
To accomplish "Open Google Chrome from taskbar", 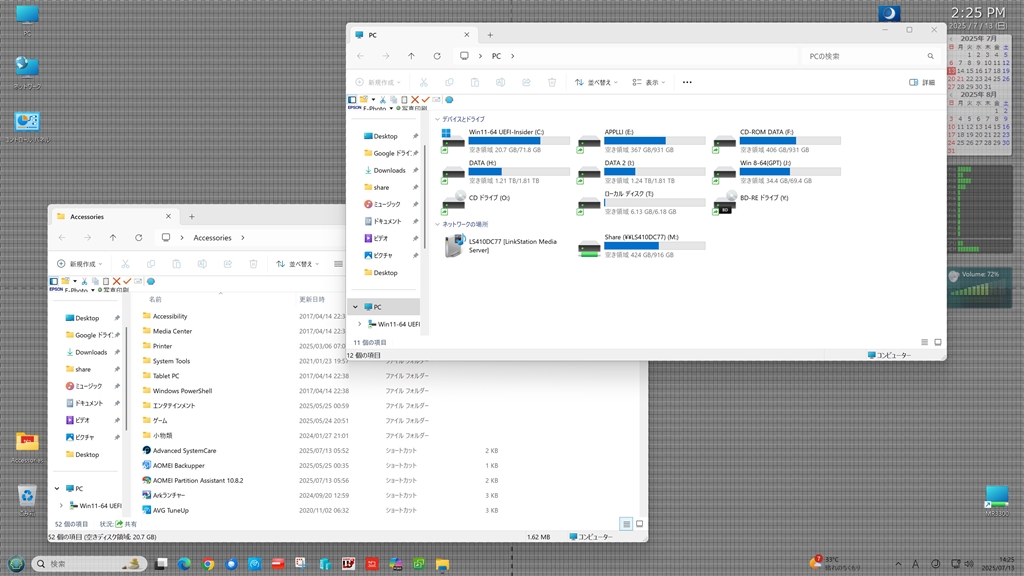I will [x=208, y=564].
